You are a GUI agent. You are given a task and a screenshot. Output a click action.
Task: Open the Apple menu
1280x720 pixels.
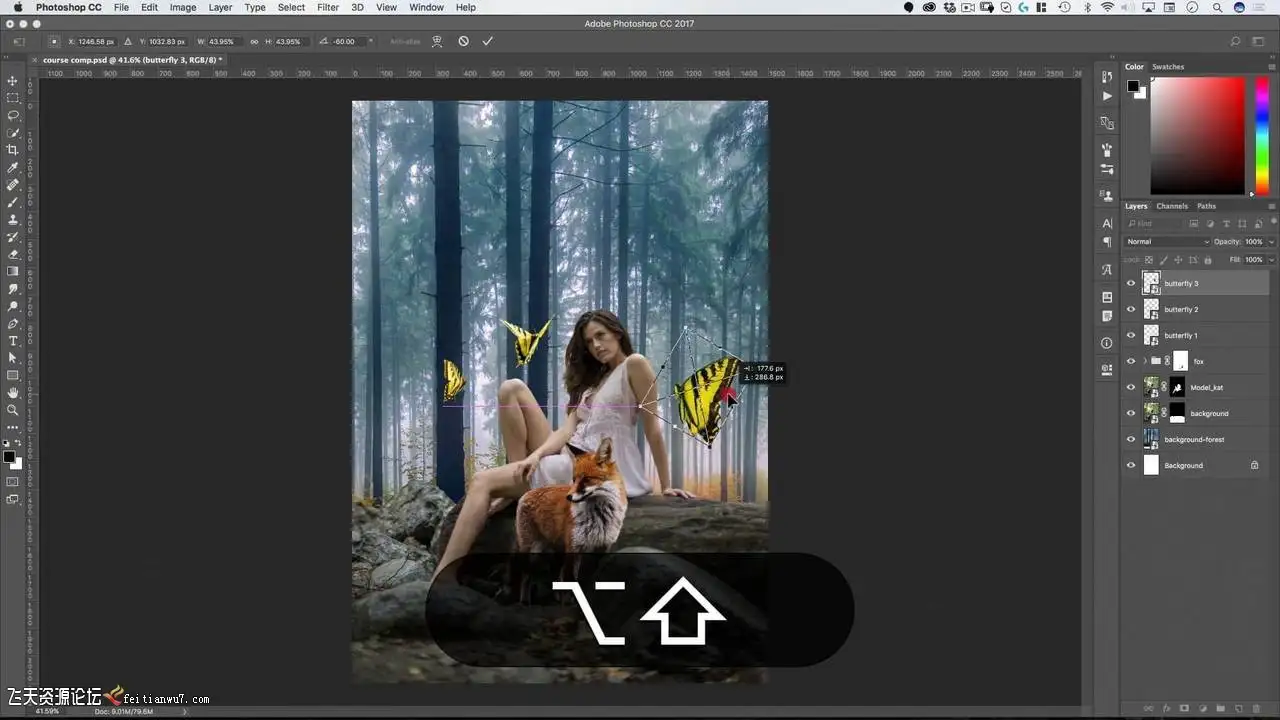tap(17, 7)
